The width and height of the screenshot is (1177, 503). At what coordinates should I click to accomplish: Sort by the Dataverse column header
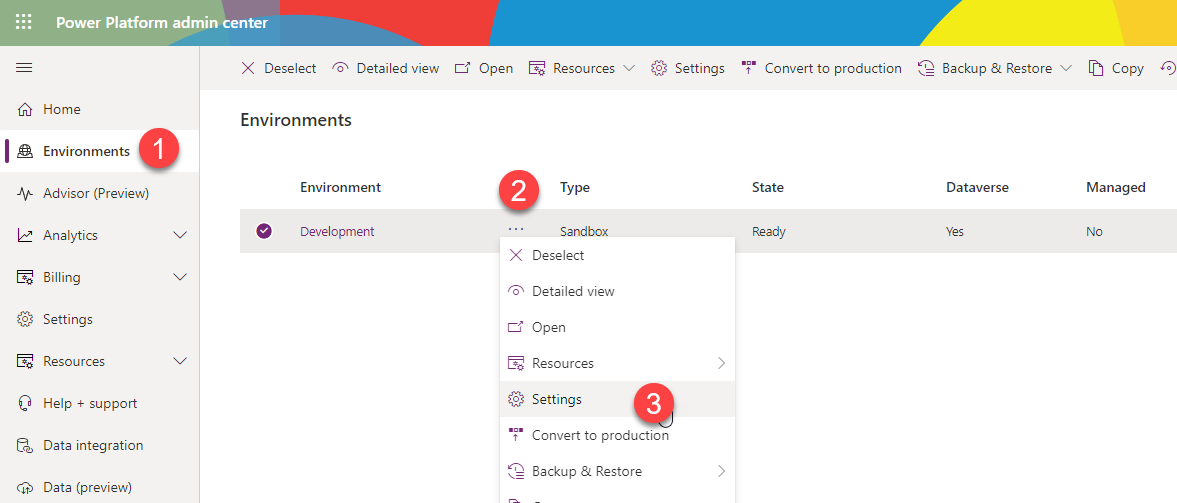977,187
